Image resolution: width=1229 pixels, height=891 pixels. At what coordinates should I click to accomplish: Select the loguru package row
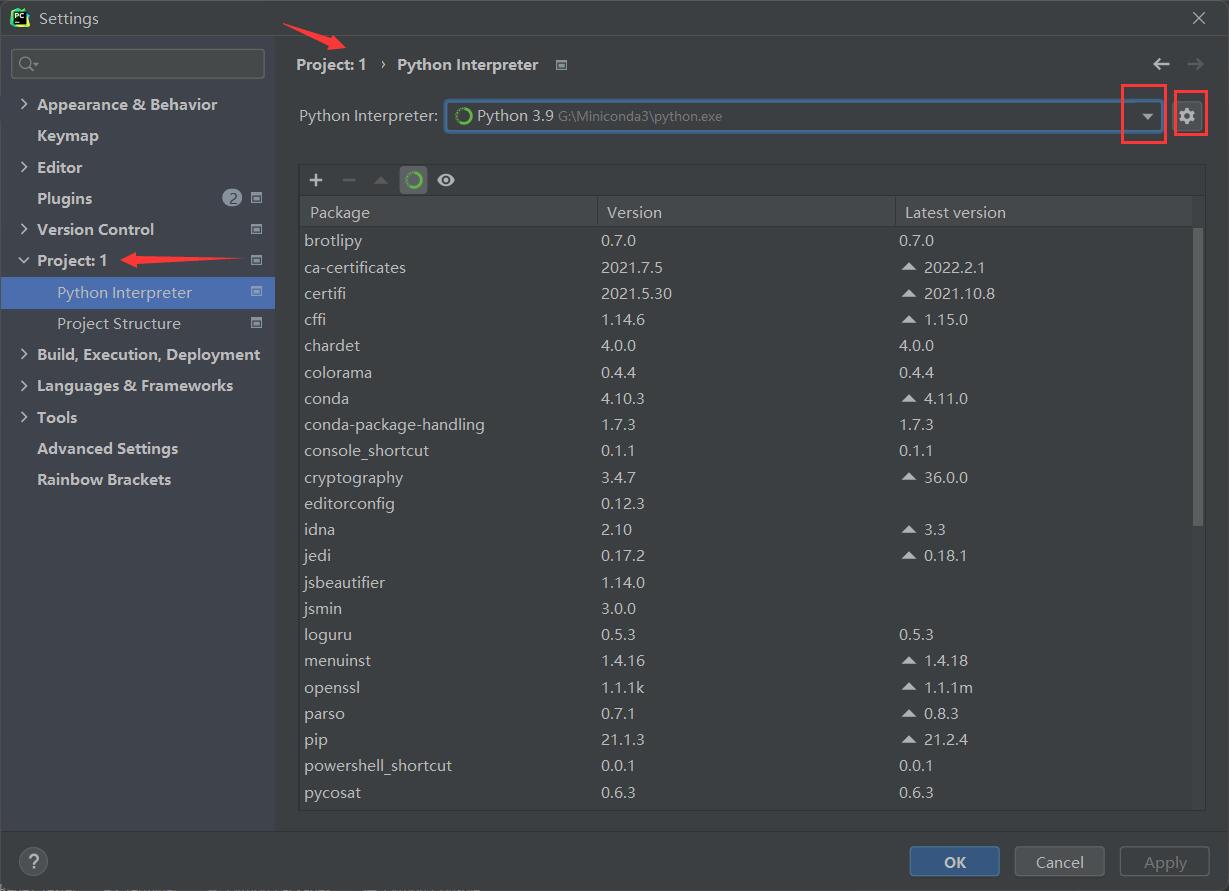tap(746, 634)
